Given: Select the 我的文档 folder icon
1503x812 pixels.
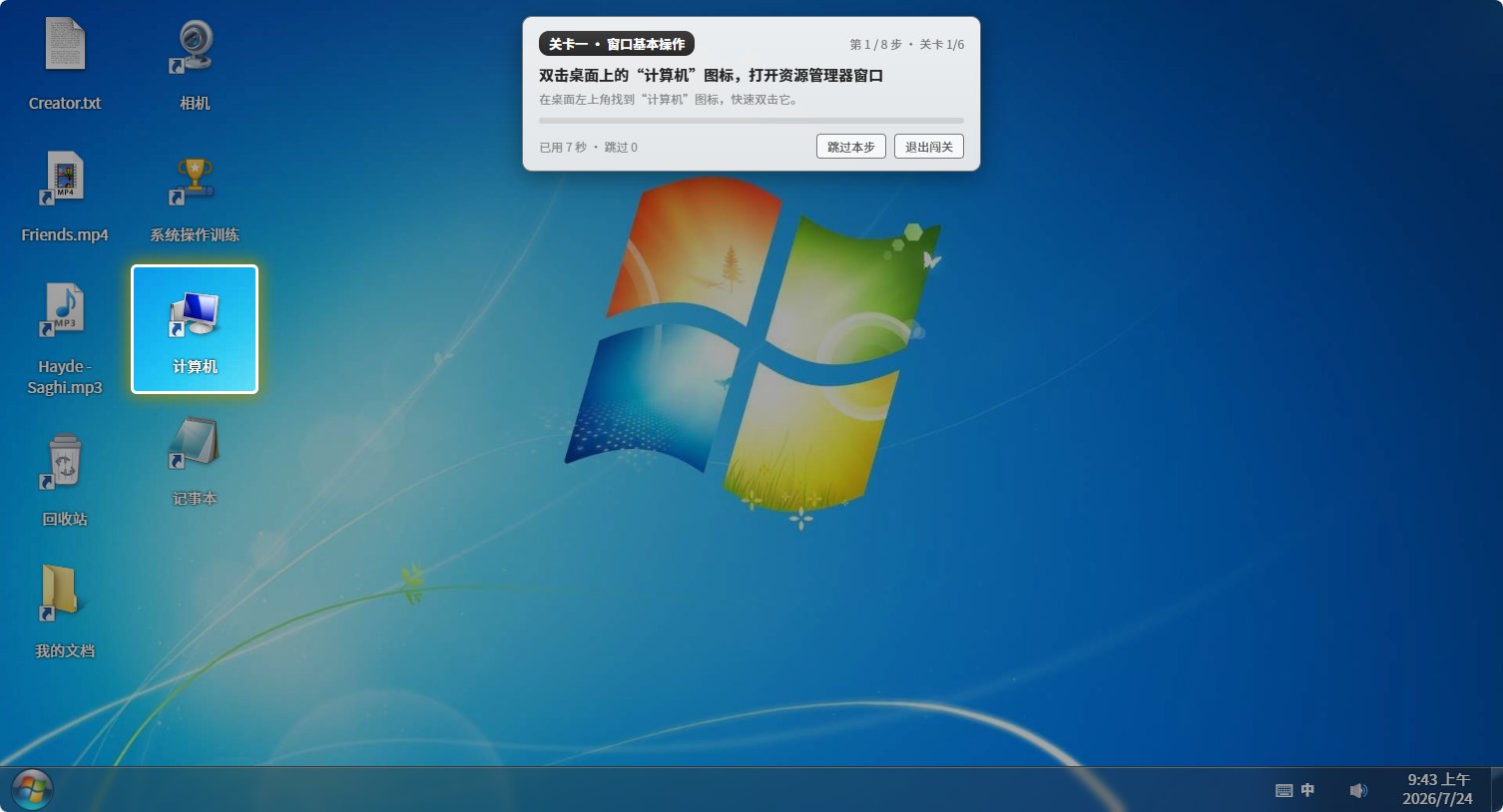Looking at the screenshot, I should 65,612.
